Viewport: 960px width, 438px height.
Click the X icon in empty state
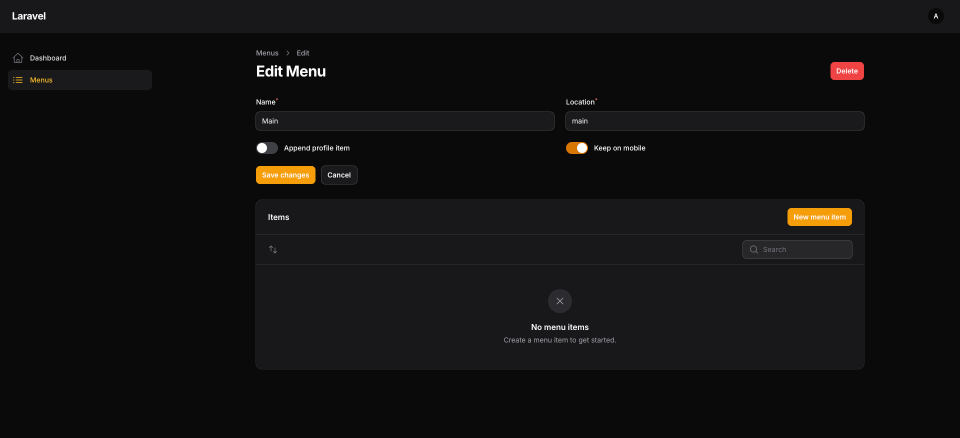pos(559,301)
